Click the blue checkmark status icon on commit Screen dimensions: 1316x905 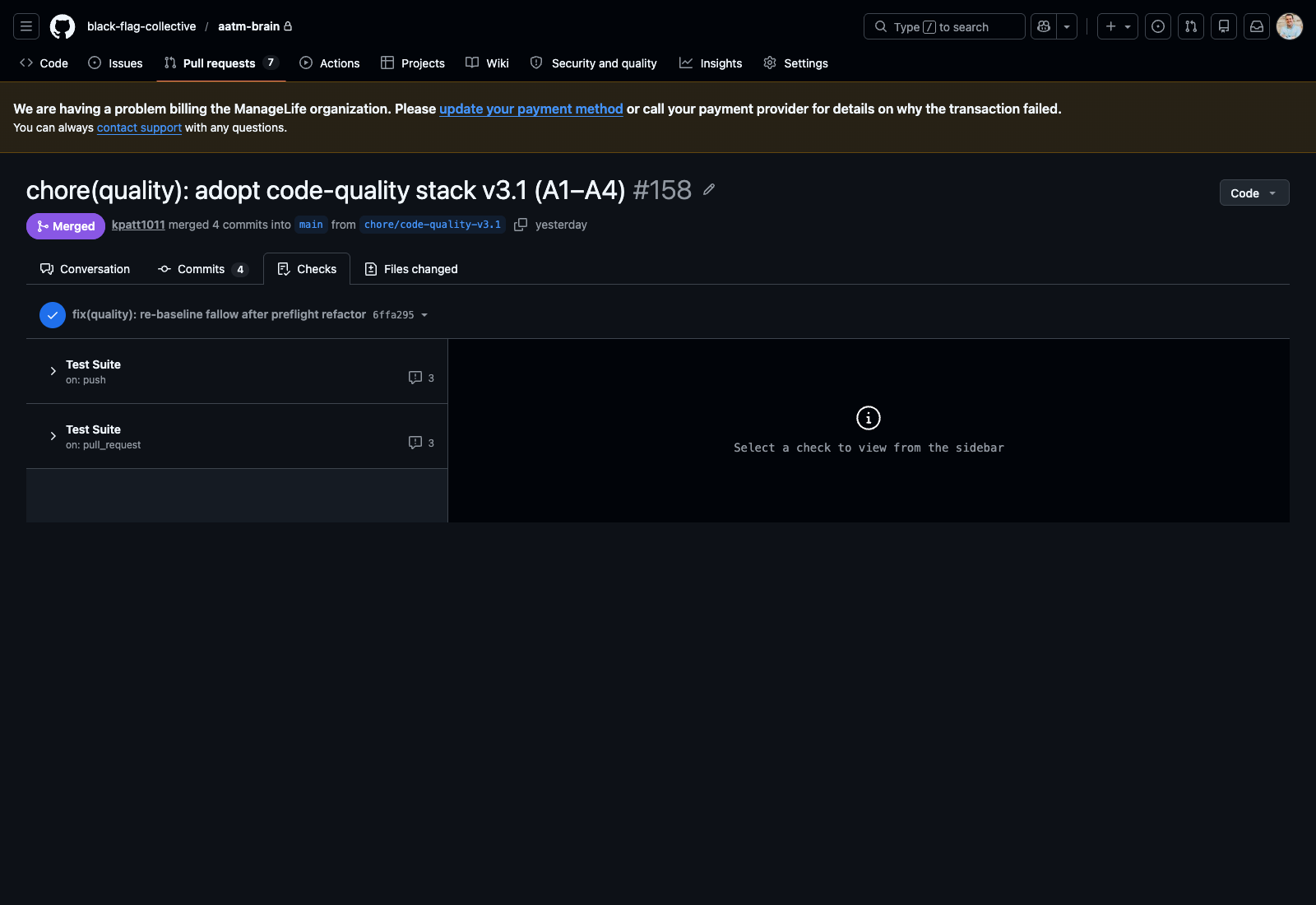[52, 314]
